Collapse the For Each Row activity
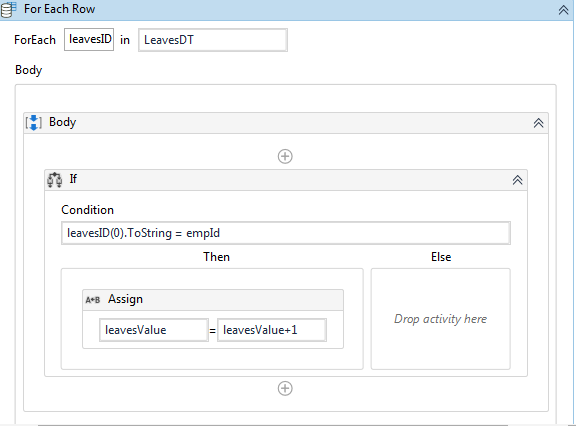Screen dimensions: 576x426 pyautogui.click(x=563, y=10)
